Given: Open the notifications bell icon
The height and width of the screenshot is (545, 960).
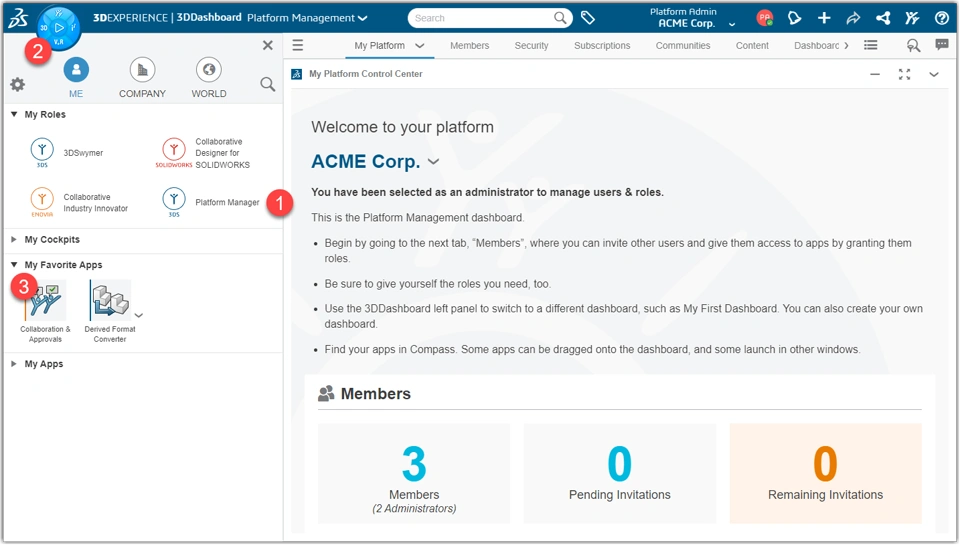Looking at the screenshot, I should pos(794,18).
